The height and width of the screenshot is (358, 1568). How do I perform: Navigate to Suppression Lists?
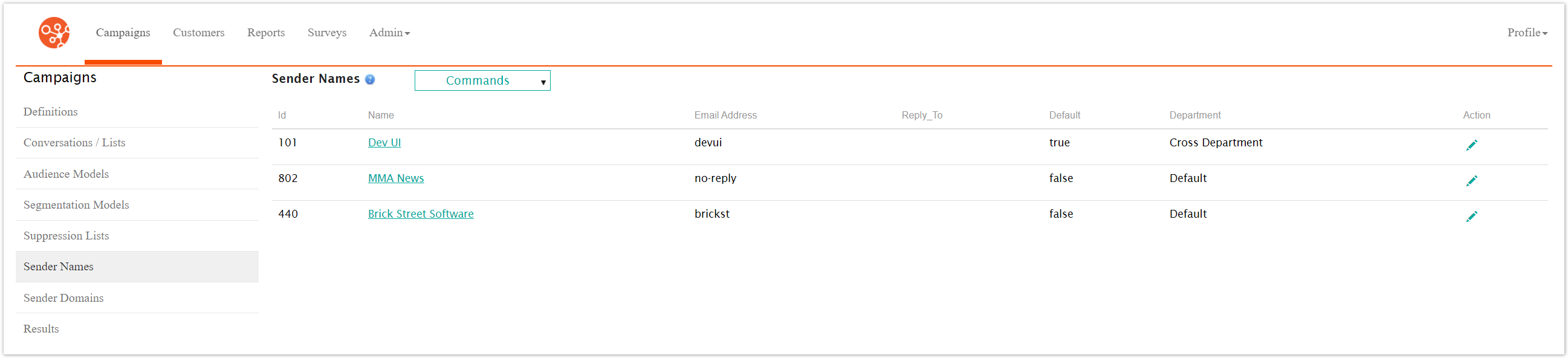(x=66, y=236)
